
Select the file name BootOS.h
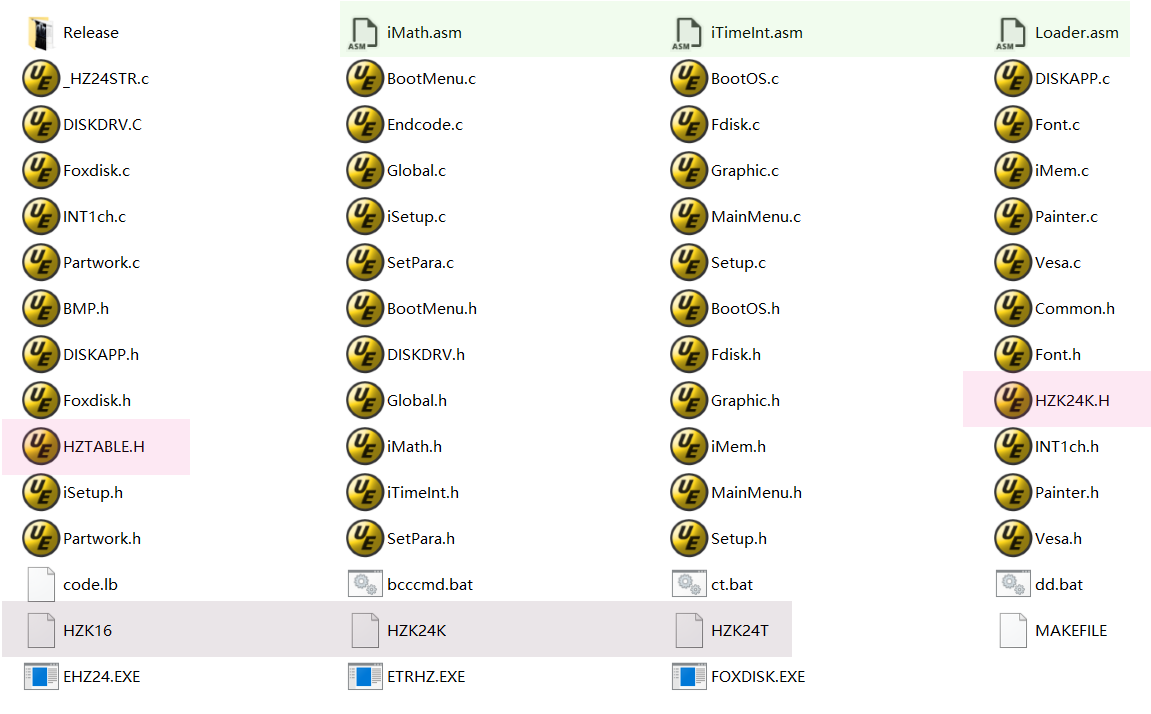745,309
